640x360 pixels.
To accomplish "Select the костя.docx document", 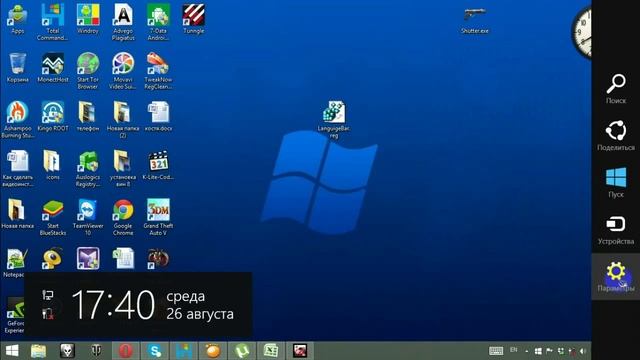I will click(158, 117).
